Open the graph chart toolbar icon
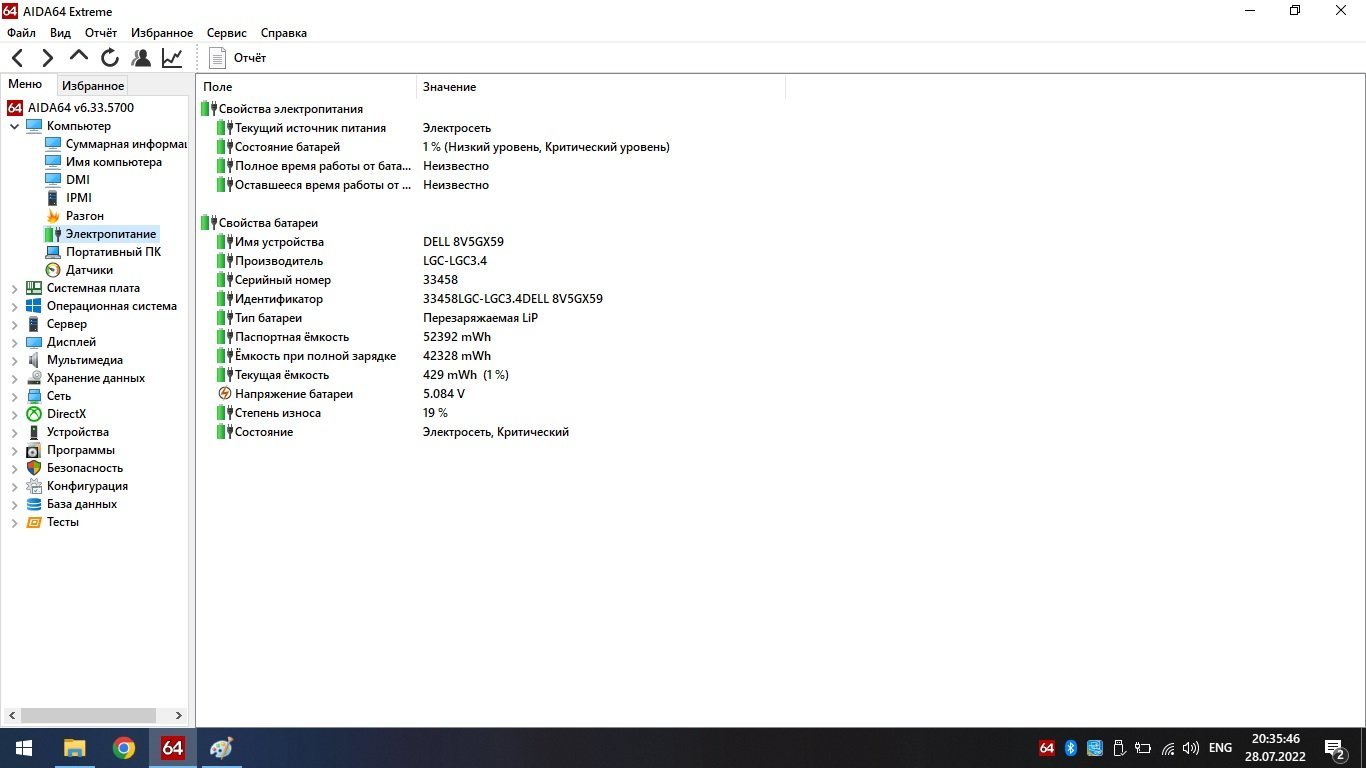Screen dimensions: 1366x768 tap(172, 58)
